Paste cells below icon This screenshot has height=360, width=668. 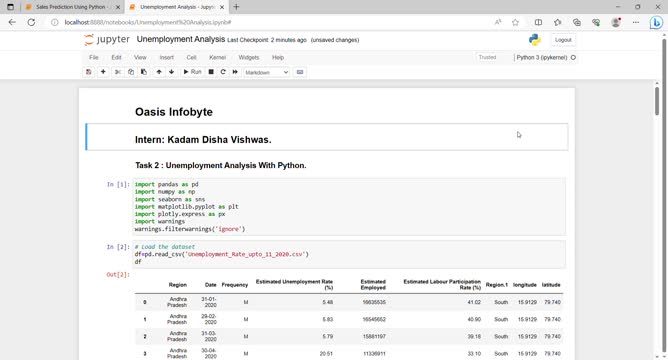coord(144,72)
